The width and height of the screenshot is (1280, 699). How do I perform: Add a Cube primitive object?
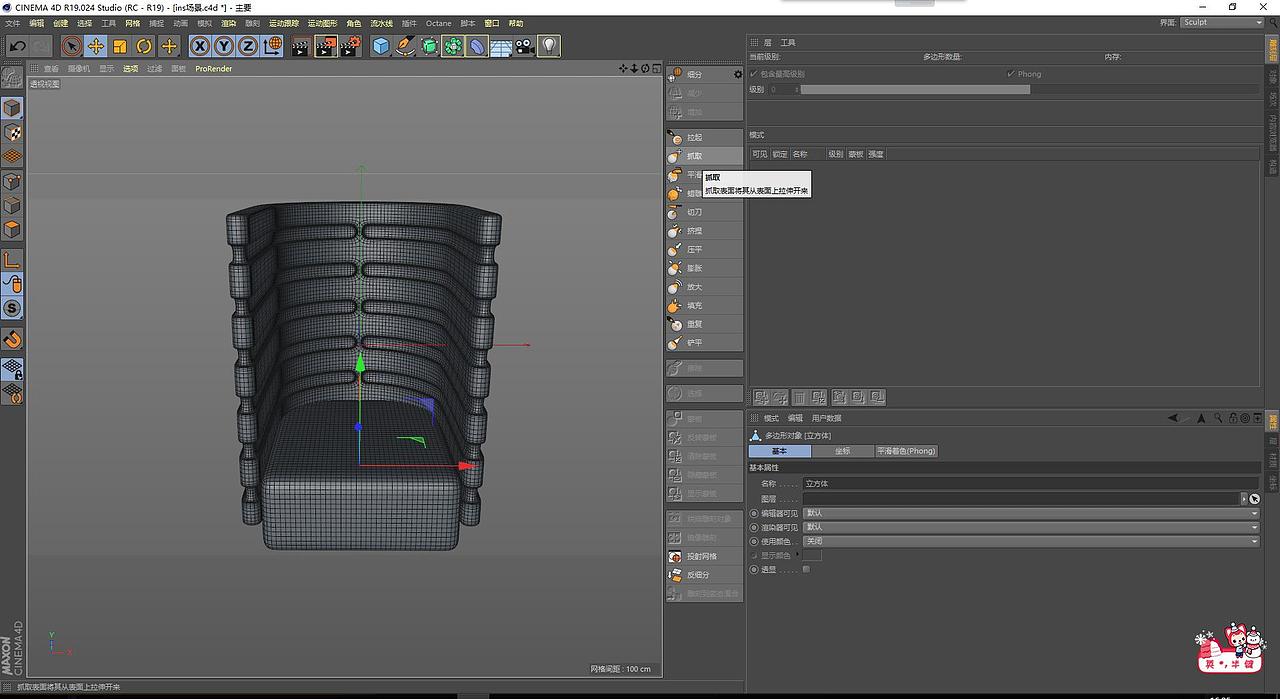click(381, 46)
